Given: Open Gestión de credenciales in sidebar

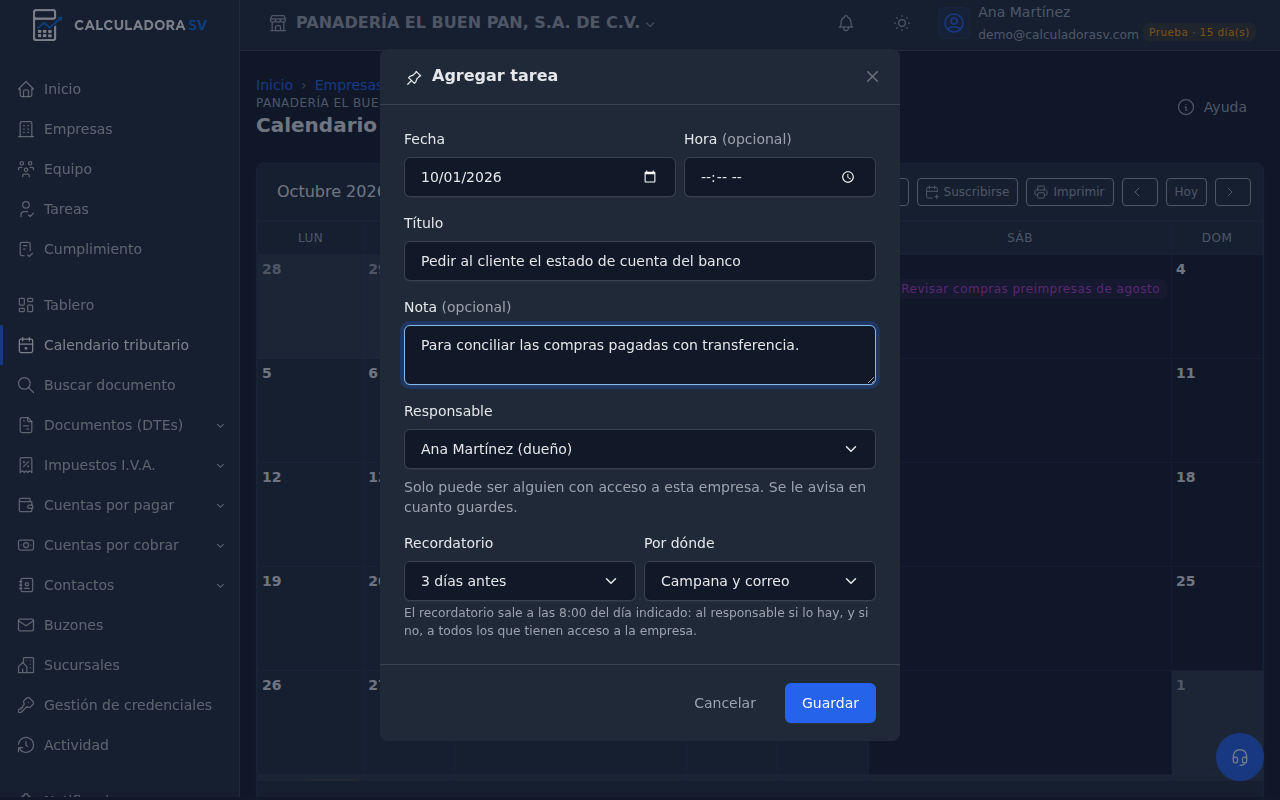Looking at the screenshot, I should 120,705.
